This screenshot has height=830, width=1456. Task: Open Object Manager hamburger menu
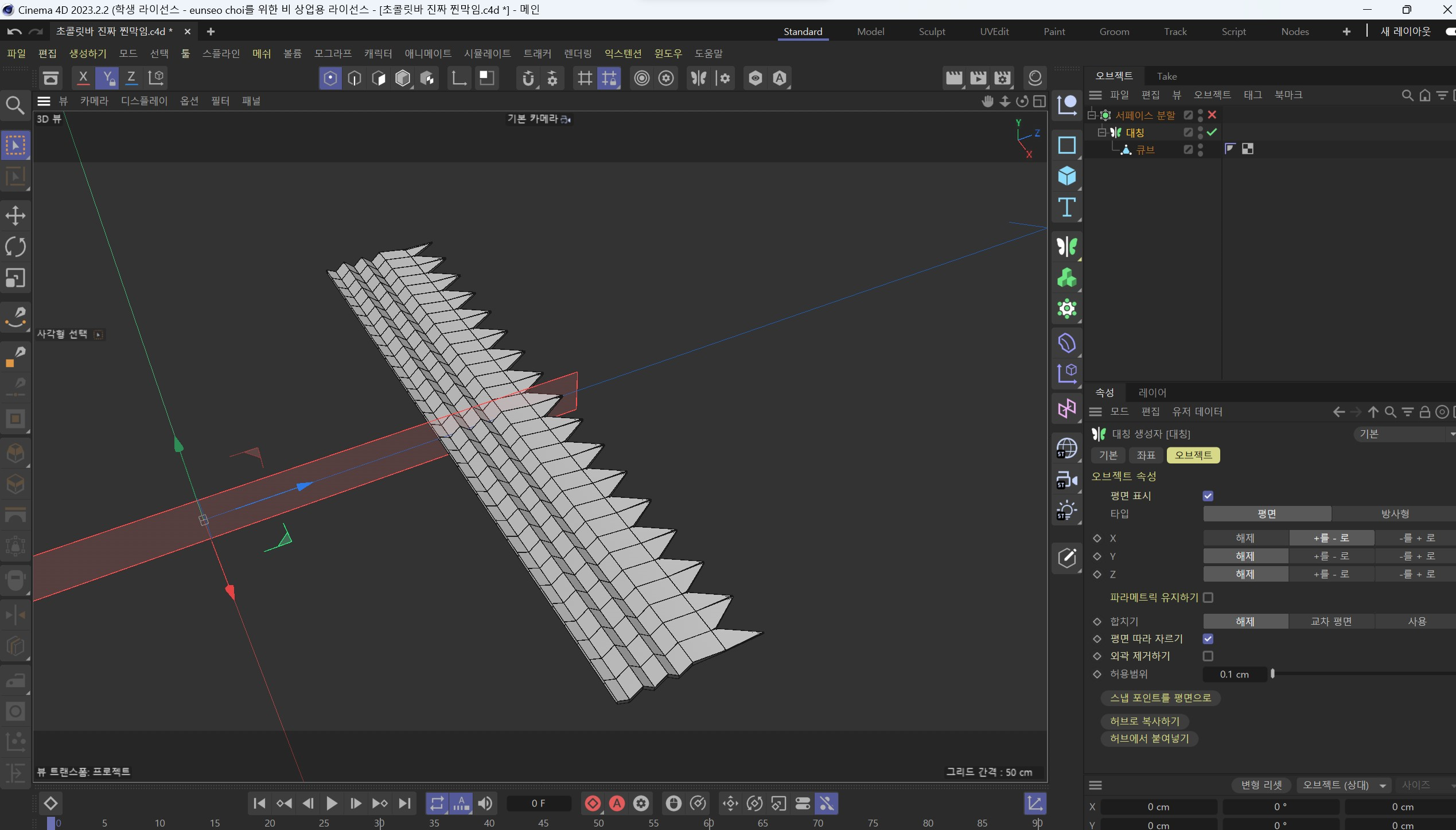[1095, 95]
